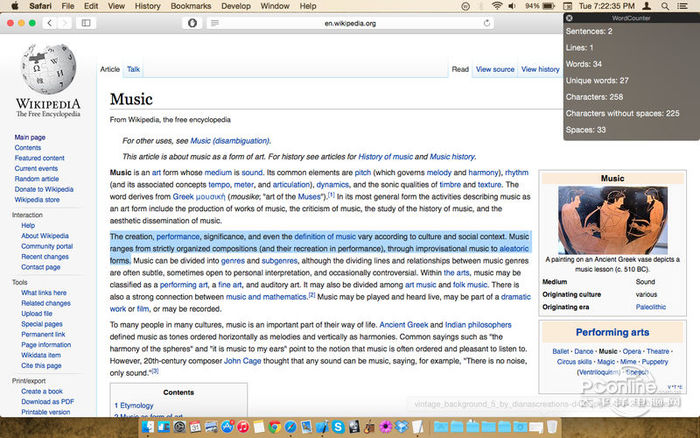Follow the Music (disambiguation) link

coord(230,141)
